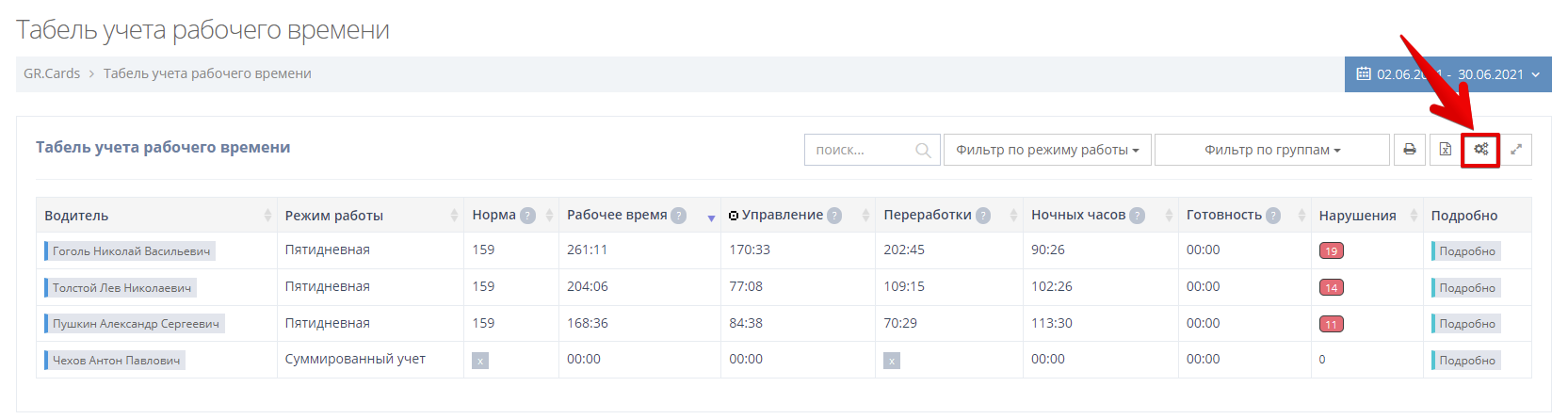Click the help icon beside Готовность

point(1273,216)
